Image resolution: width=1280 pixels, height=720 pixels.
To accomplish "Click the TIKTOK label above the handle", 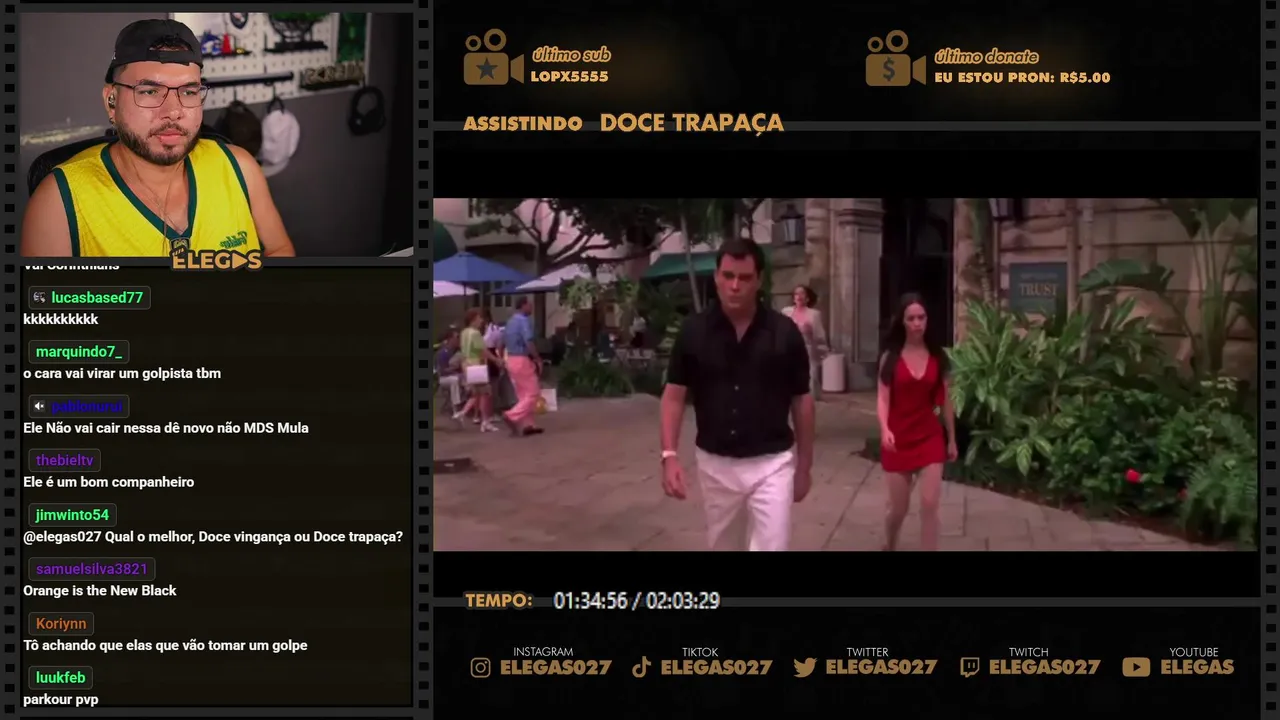I will click(x=700, y=652).
